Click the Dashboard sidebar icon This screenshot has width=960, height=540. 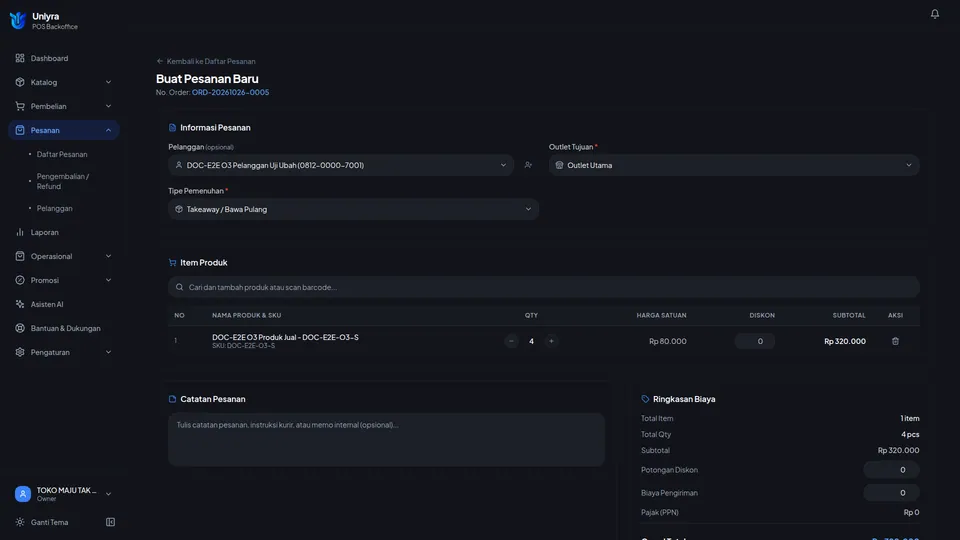(x=20, y=58)
